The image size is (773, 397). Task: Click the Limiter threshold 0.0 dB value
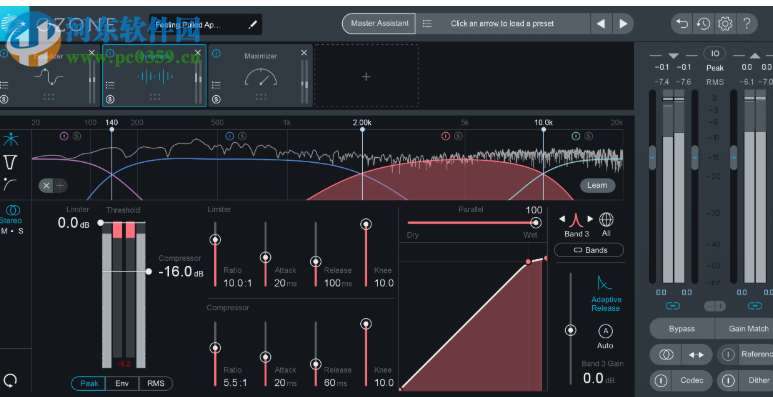click(73, 223)
